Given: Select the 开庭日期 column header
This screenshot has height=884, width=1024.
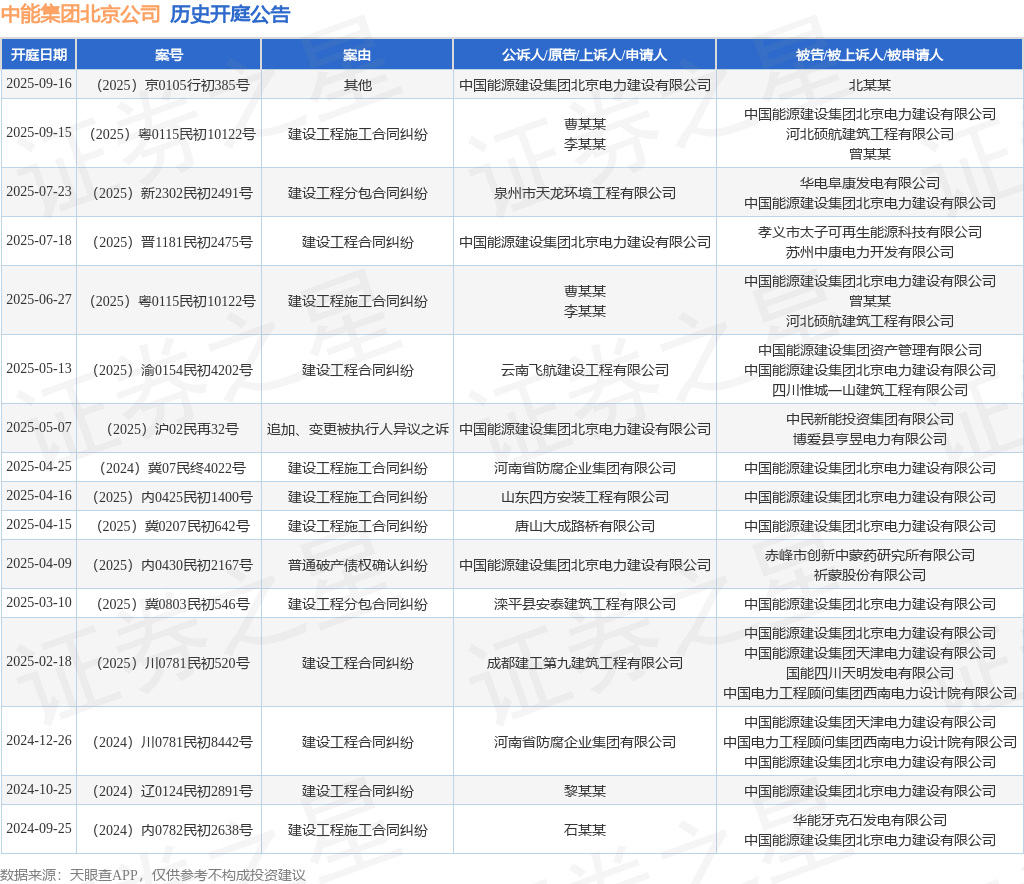Looking at the screenshot, I should coord(39,55).
